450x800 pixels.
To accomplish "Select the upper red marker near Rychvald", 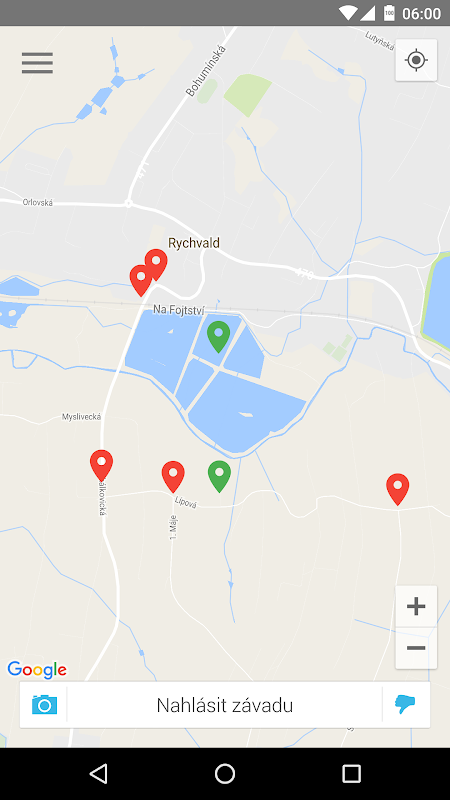I will coord(156,265).
